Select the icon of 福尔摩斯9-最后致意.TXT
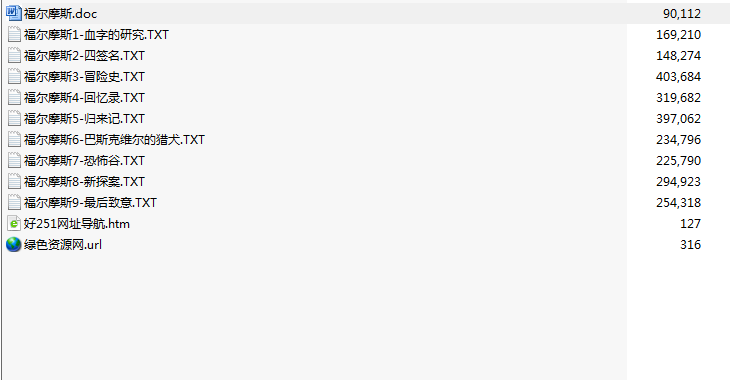This screenshot has height=380, width=730. point(14,202)
